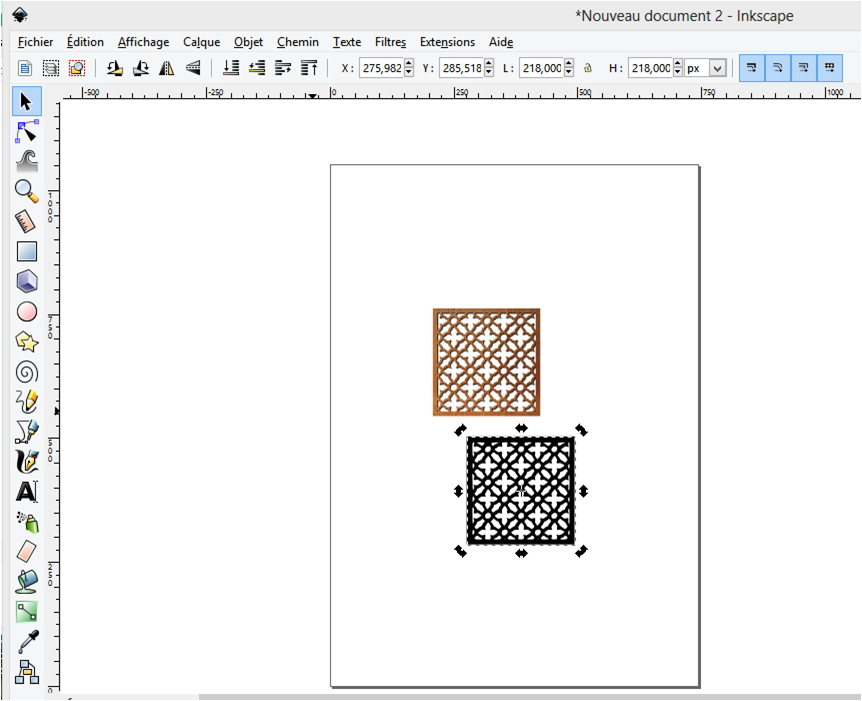This screenshot has width=862, height=701.
Task: Select the Paint bucket fill tool
Action: 26,581
